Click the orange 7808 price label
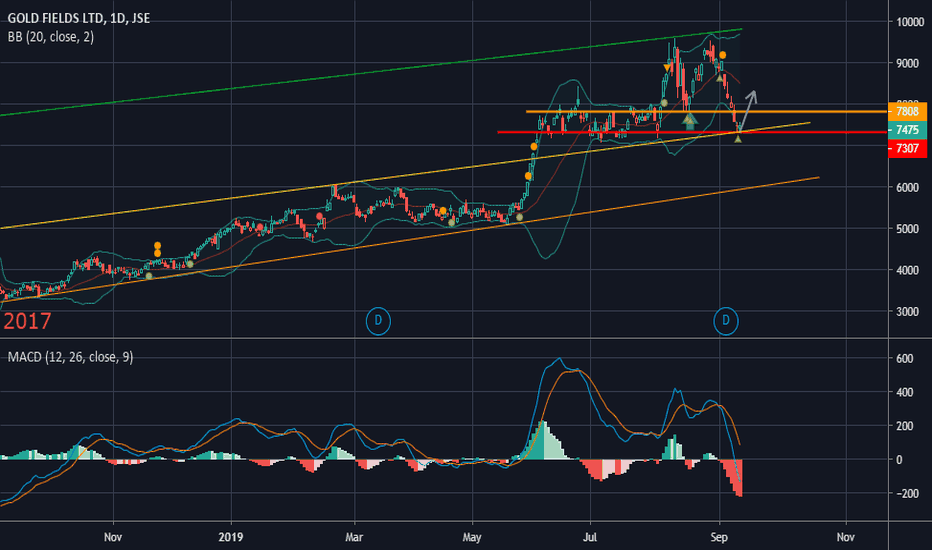Image resolution: width=932 pixels, height=550 pixels. [x=907, y=111]
